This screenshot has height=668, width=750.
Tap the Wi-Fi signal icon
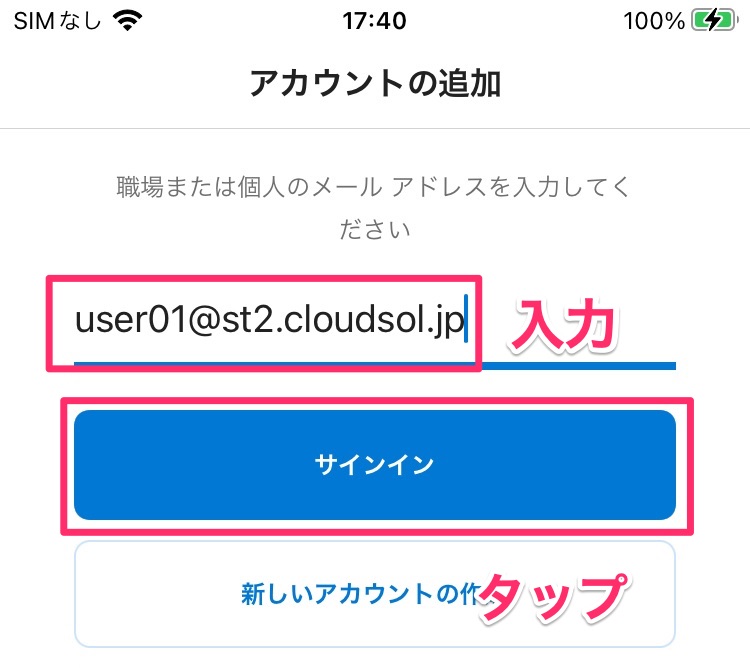coord(127,21)
